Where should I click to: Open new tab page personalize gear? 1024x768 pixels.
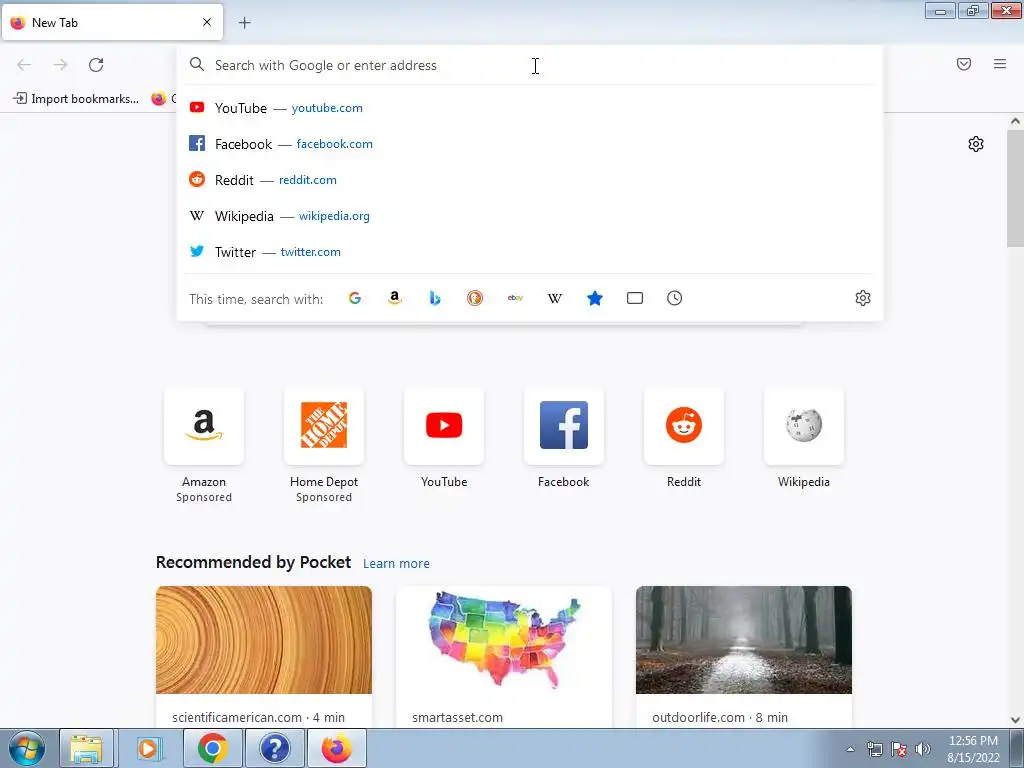976,144
